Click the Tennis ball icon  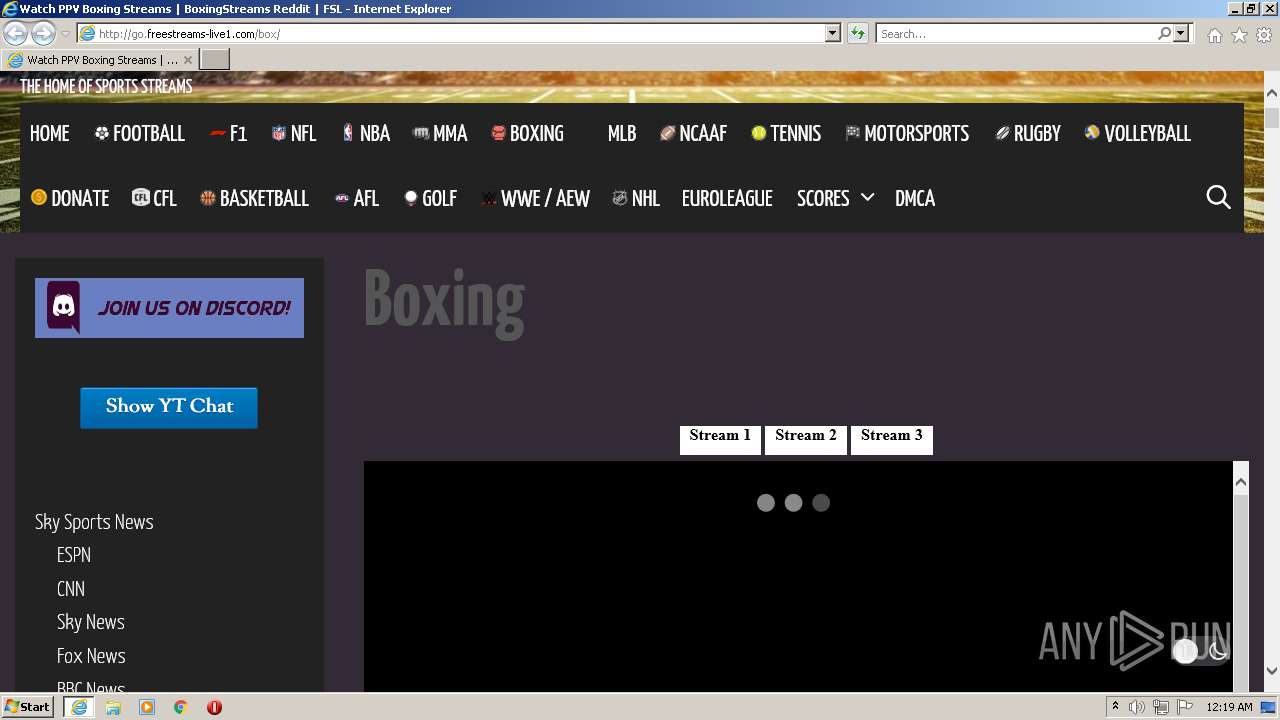759,133
